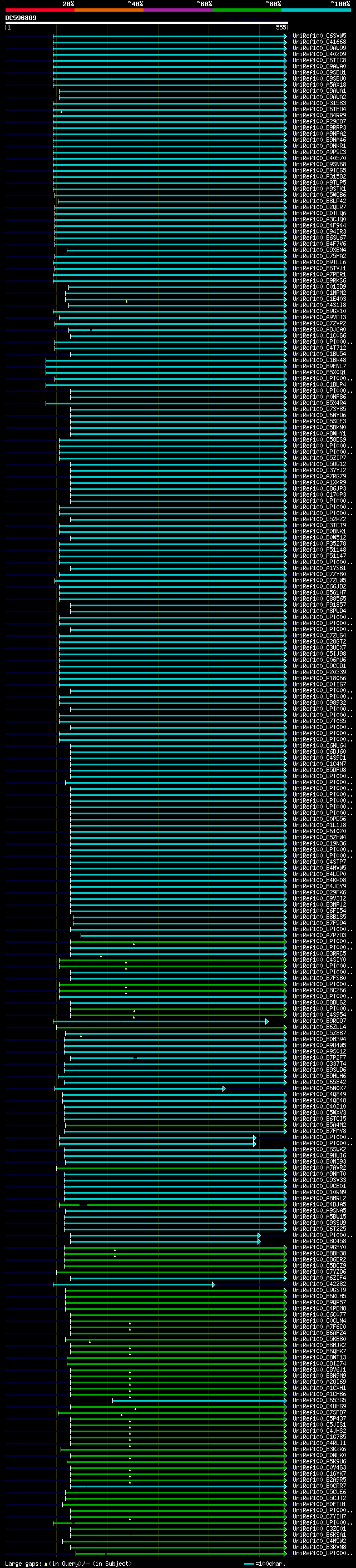The width and height of the screenshot is (356, 1568).
Task: Select hit UniRef100_B9ENL7
Action: [319, 366]
